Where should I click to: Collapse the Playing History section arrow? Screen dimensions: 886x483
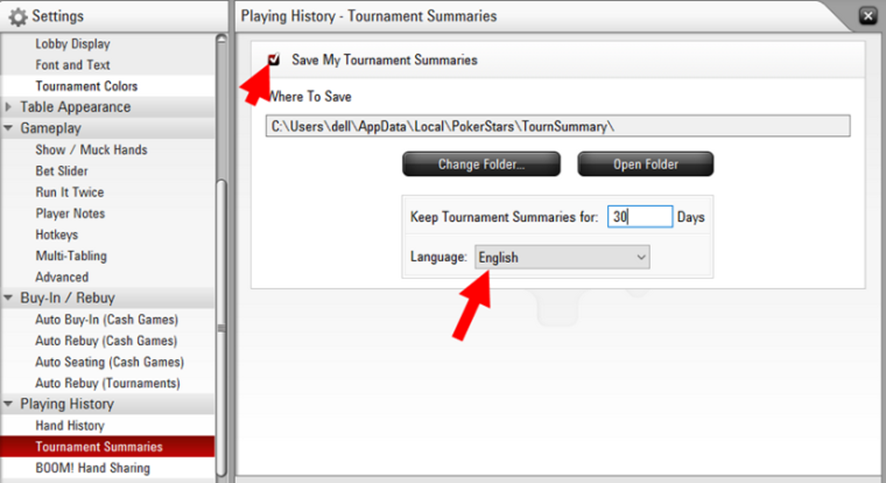click(x=8, y=404)
